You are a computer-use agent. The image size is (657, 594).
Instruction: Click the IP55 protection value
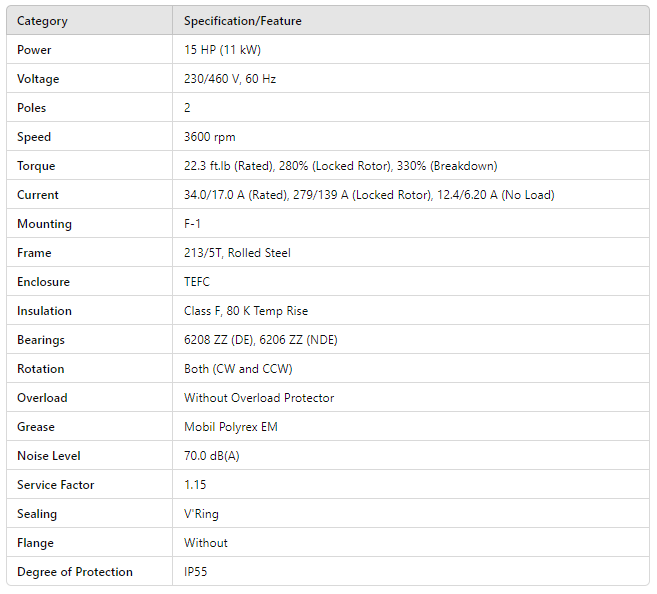click(197, 572)
